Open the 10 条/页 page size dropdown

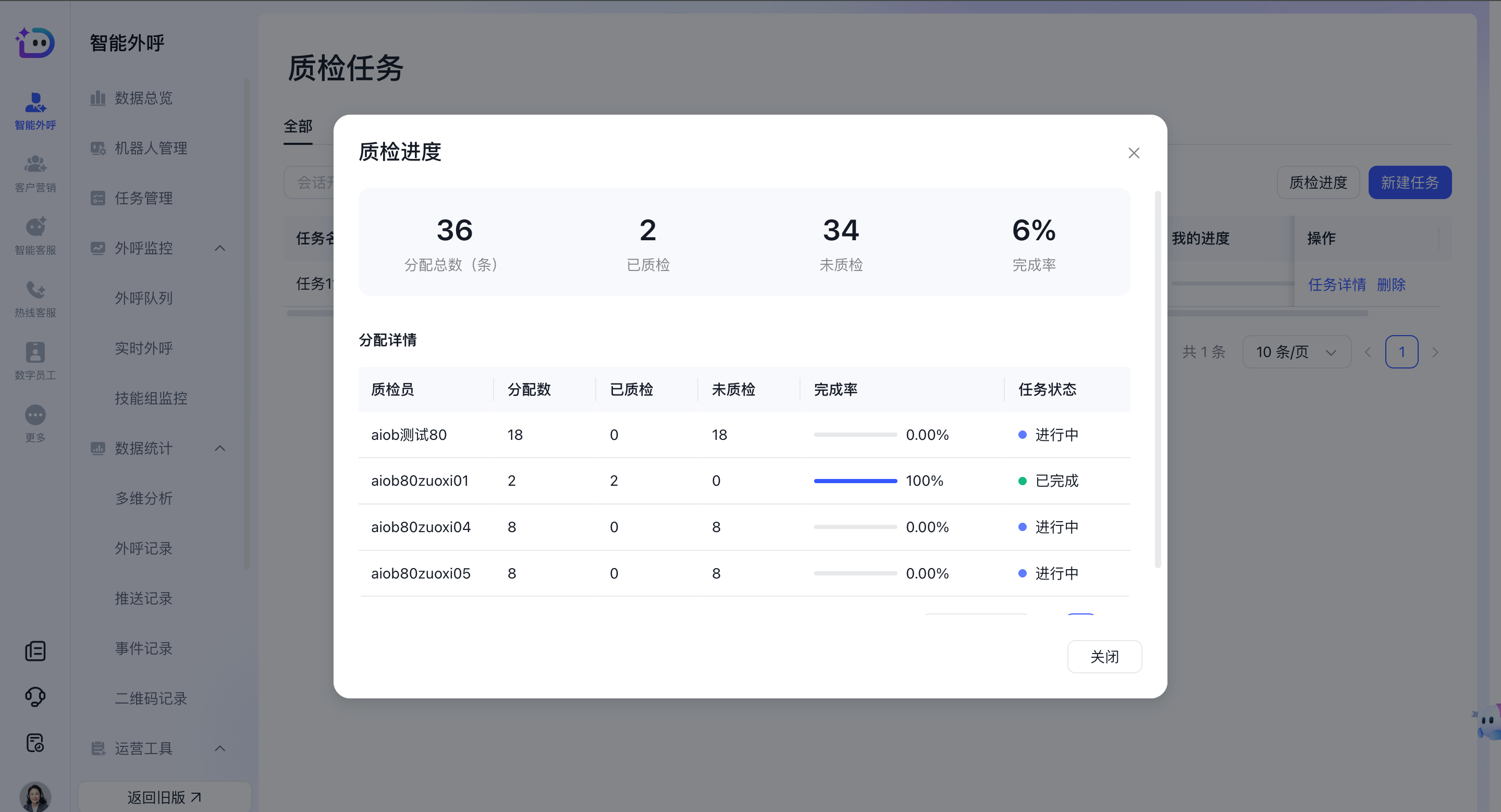tap(1297, 352)
